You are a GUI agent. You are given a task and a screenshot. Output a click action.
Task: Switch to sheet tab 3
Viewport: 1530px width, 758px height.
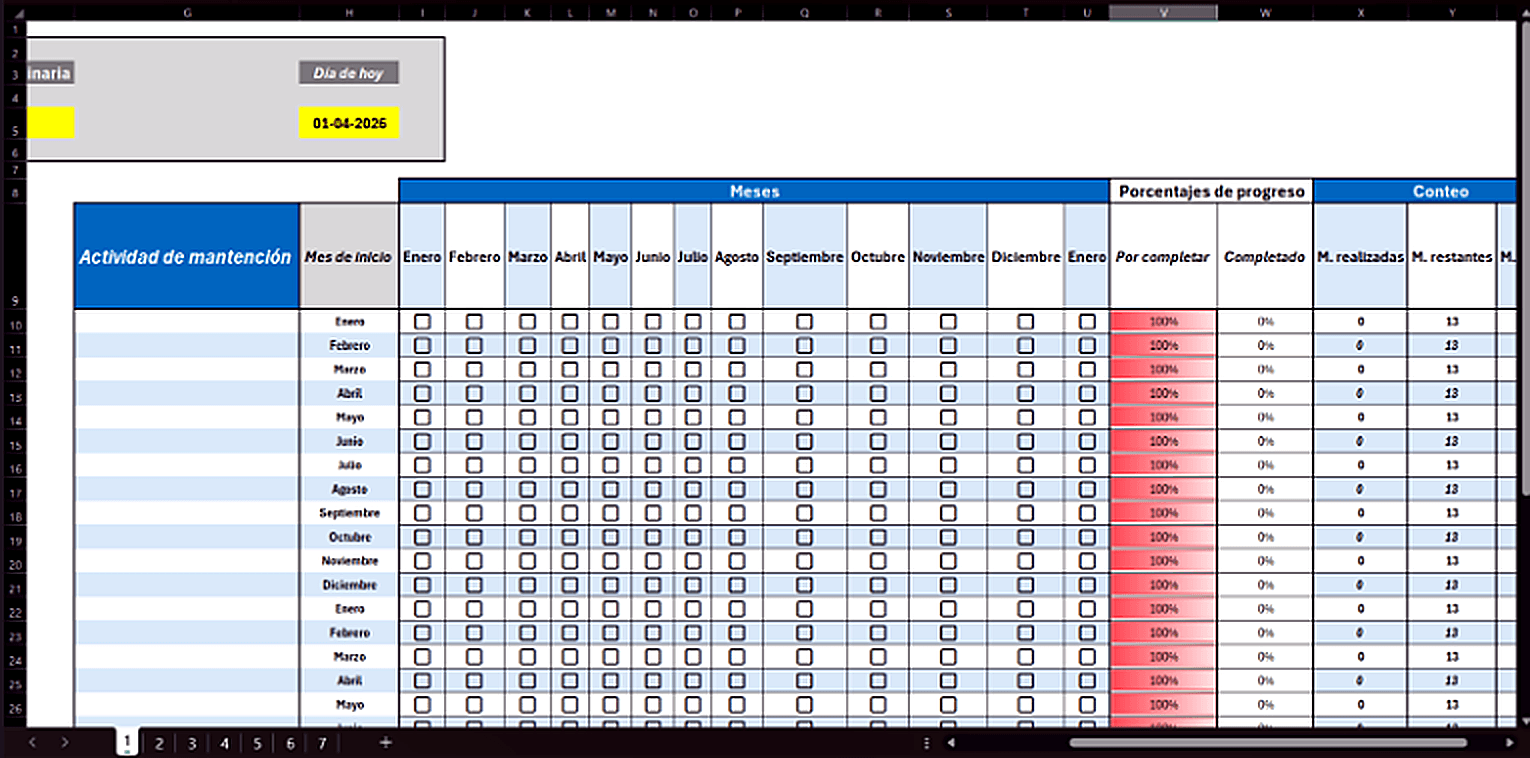(192, 743)
